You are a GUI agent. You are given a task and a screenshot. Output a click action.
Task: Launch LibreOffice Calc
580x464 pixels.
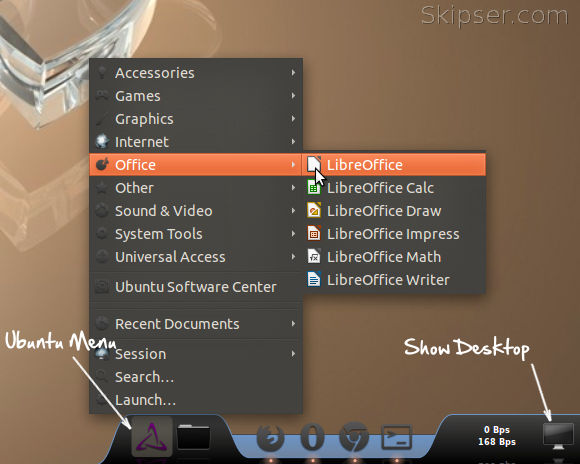395,187
